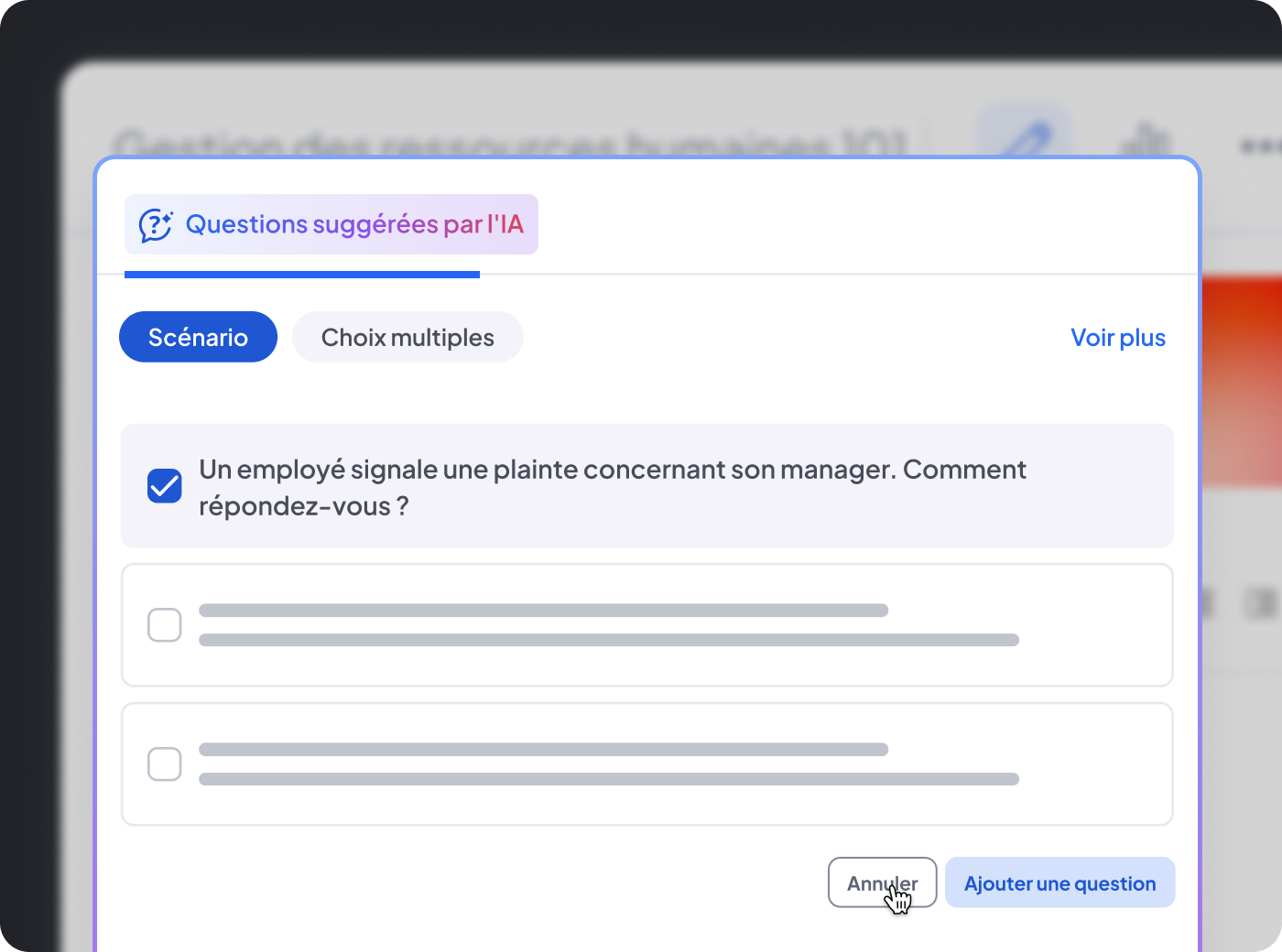This screenshot has height=952, width=1282.
Task: Switch to the Scénario filter
Action: 198,337
